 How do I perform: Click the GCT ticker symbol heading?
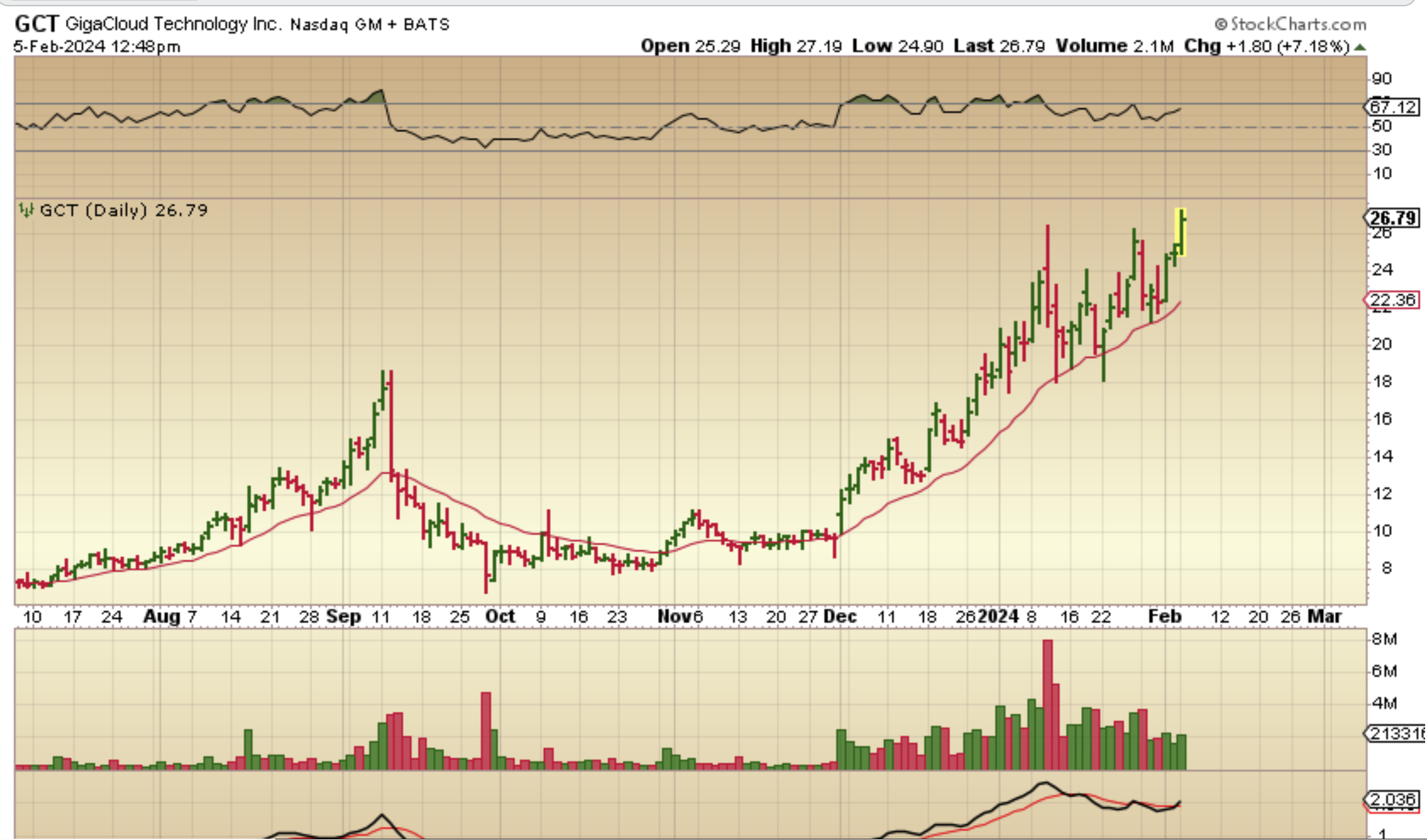36,24
